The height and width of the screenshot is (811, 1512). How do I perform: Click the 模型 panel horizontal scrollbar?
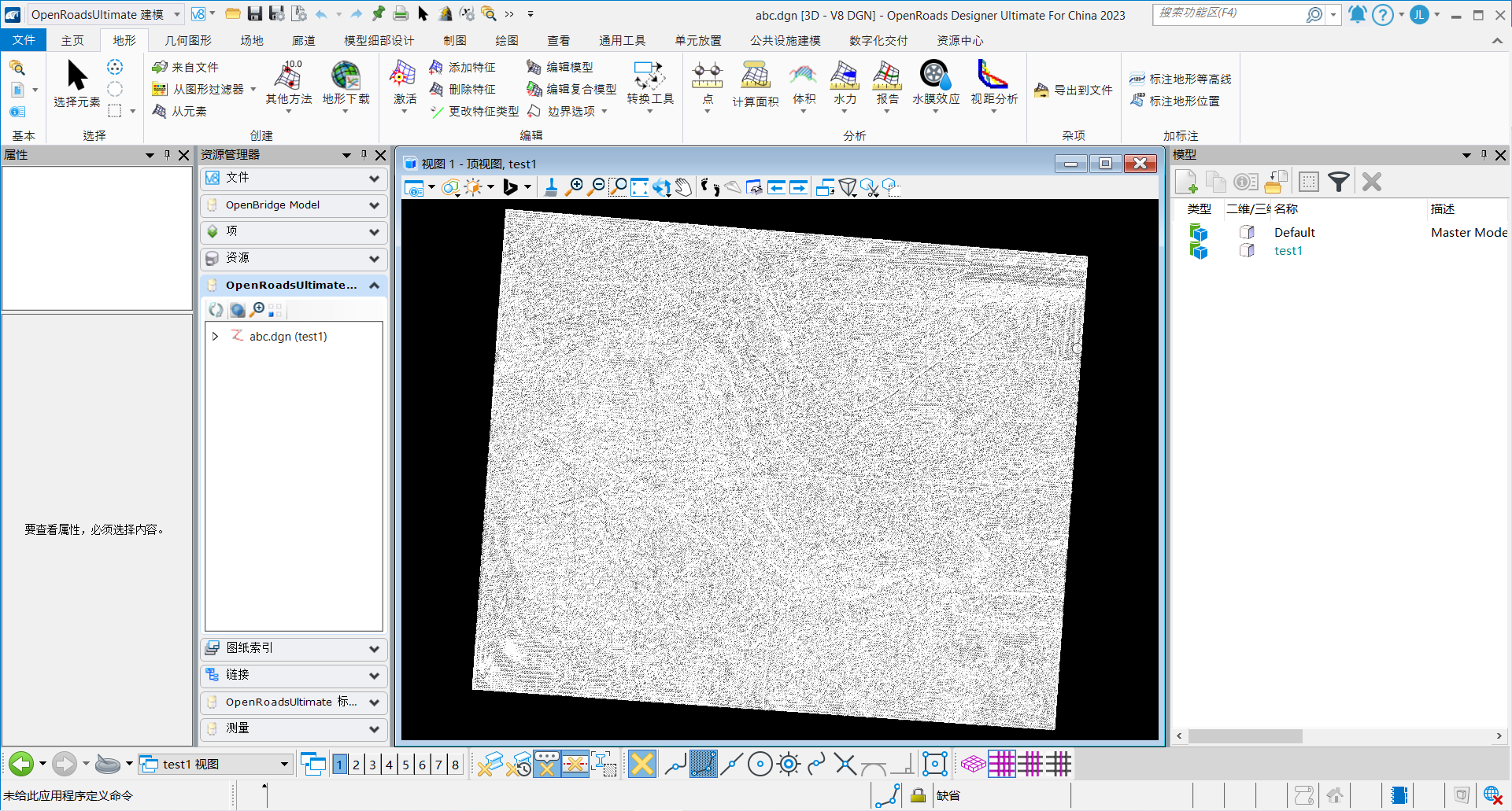pyautogui.click(x=1338, y=736)
